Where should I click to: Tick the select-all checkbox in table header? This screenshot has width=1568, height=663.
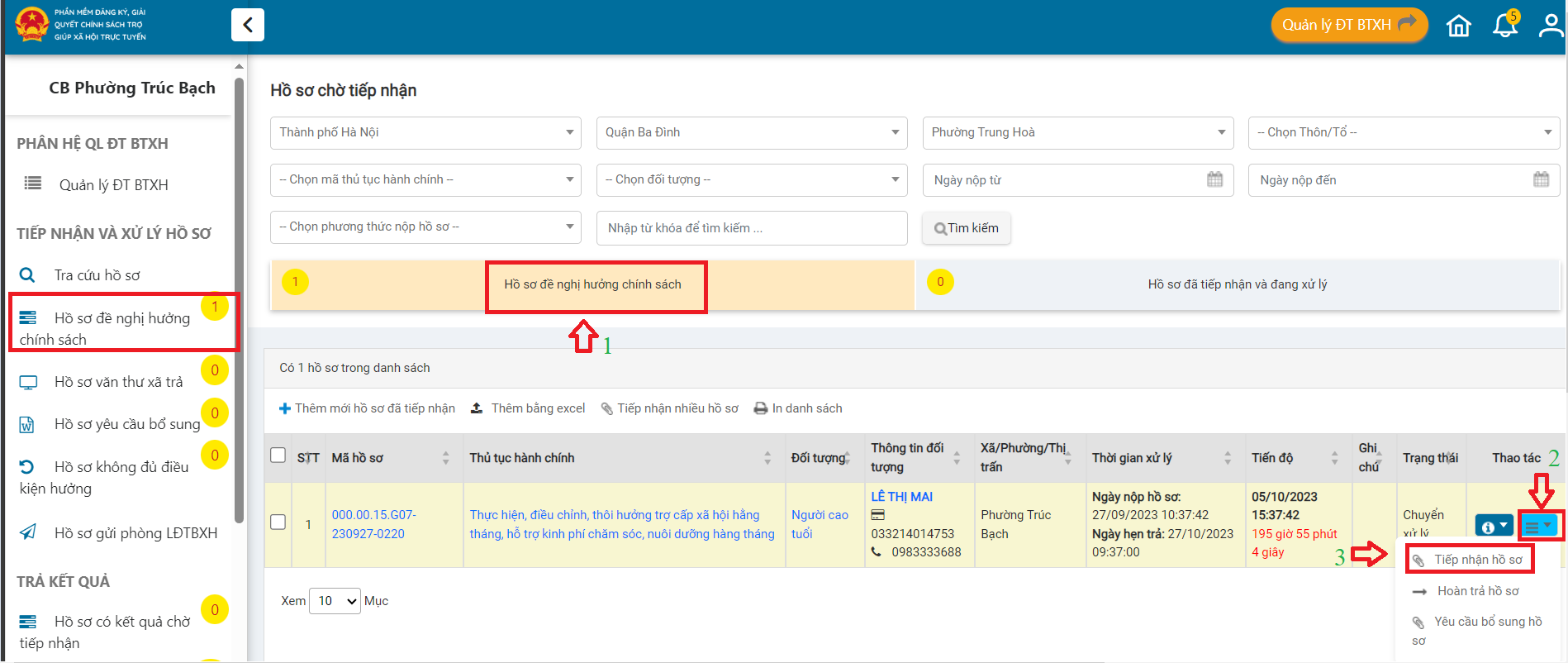(278, 456)
